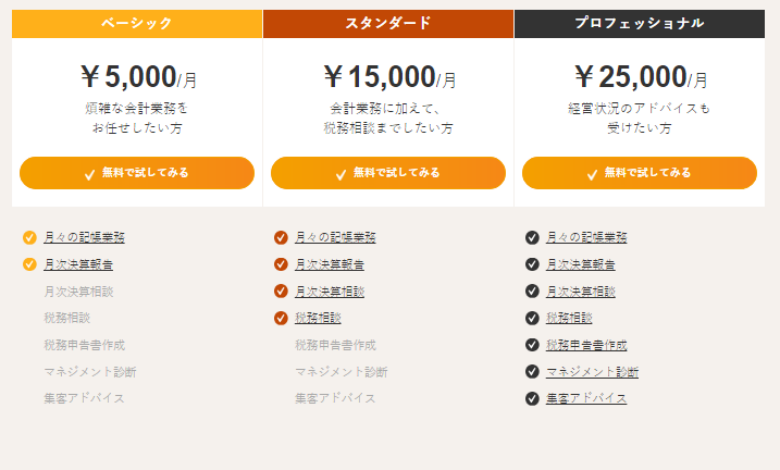The image size is (780, 470).
Task: Click orange check icon beside ベーシック 月々の記帳業務
Action: (x=30, y=238)
